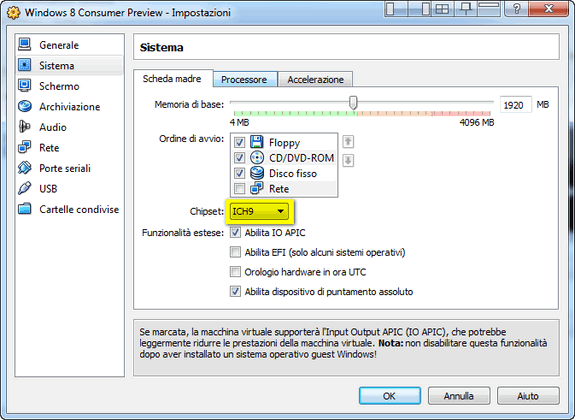Screen dimensions: 575x420
Task: Select the Sistema category icon
Action: [x=25, y=65]
